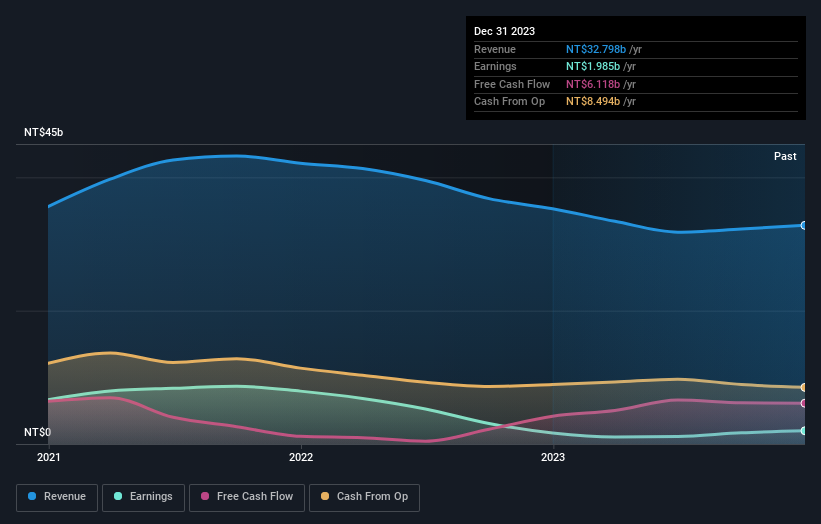Click the Free Cash Flow endpoint marker

click(x=804, y=403)
